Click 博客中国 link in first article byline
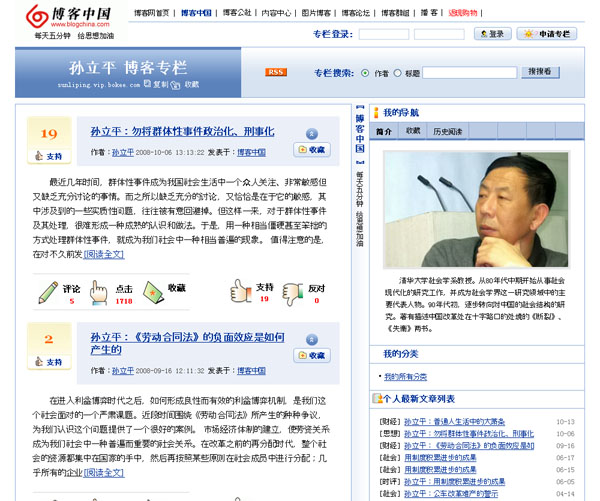This screenshot has width=600, height=501. (251, 152)
